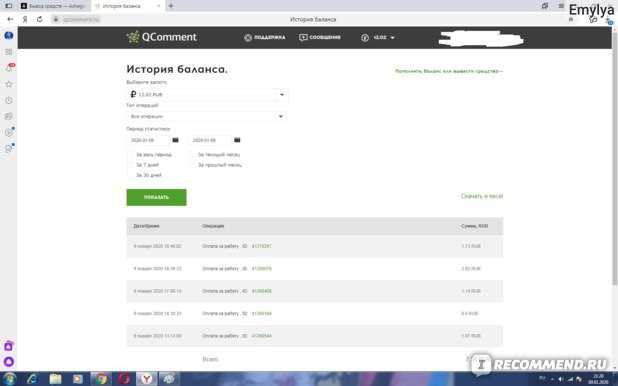The height and width of the screenshot is (386, 618).
Task: Select the 'За весь период' option
Action: [x=153, y=155]
